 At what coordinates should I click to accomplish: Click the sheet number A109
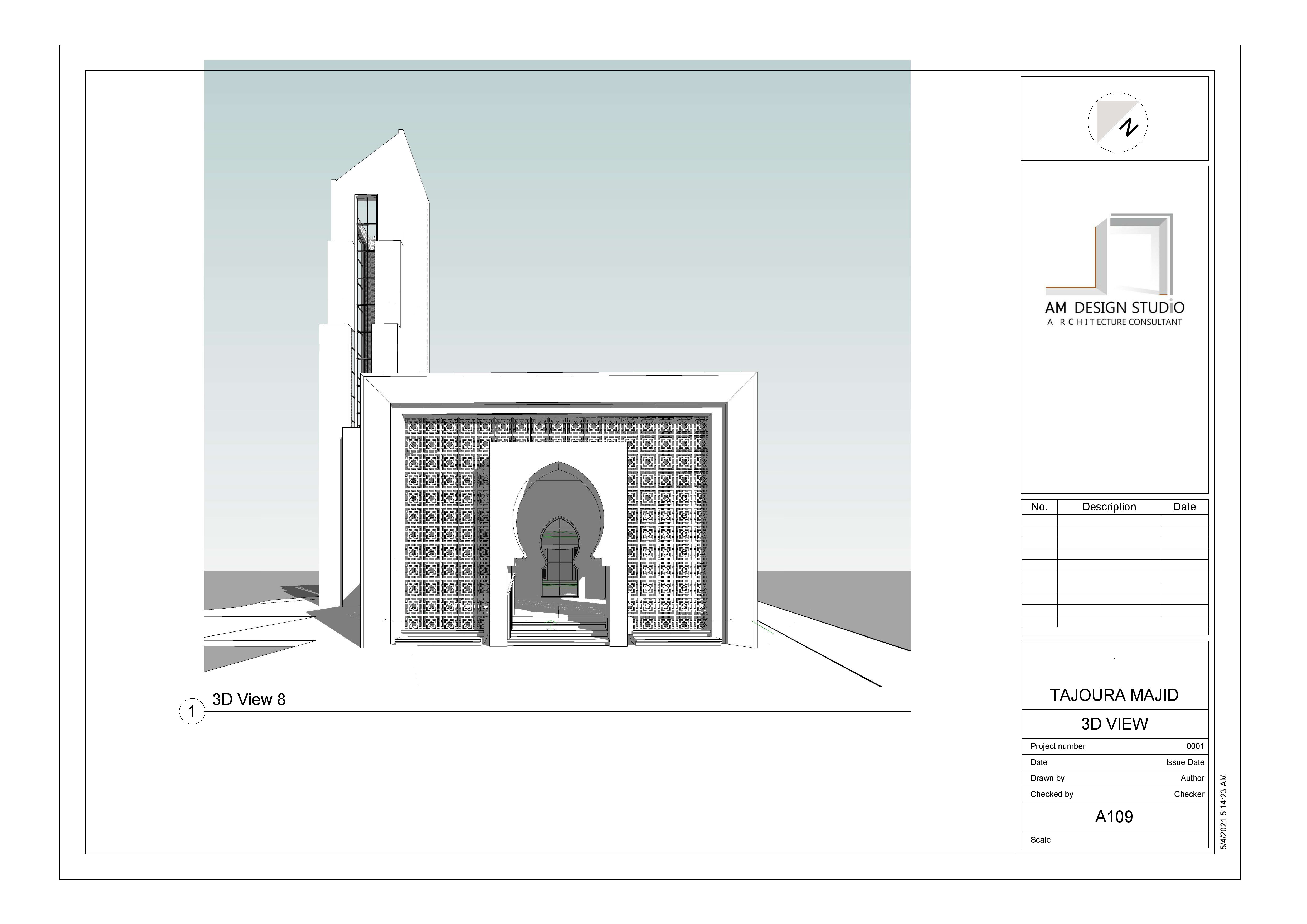pyautogui.click(x=1114, y=817)
